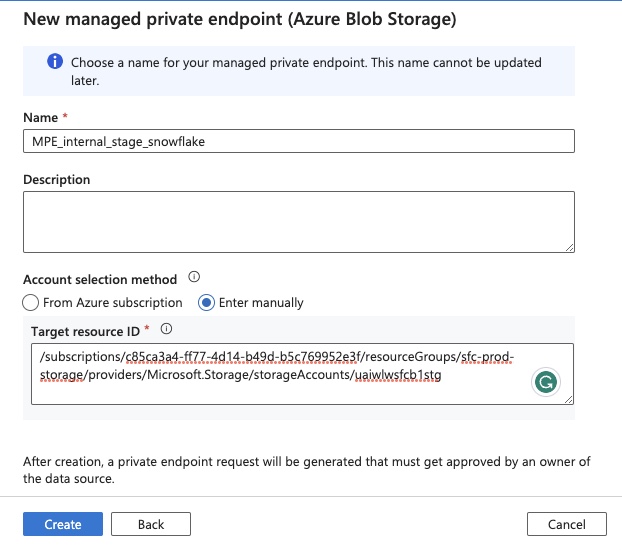Click the Account selection method label
Screen dimensions: 622x550
pos(100,279)
